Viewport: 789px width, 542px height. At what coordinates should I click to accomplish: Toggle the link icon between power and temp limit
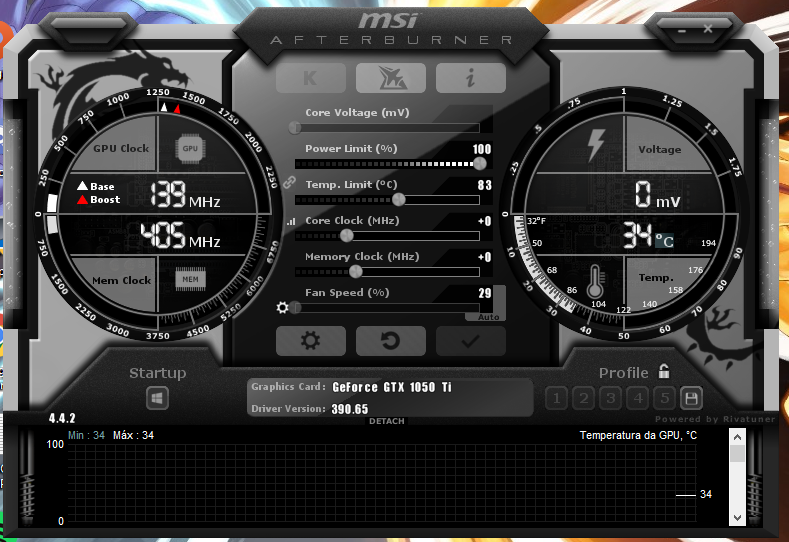(289, 182)
